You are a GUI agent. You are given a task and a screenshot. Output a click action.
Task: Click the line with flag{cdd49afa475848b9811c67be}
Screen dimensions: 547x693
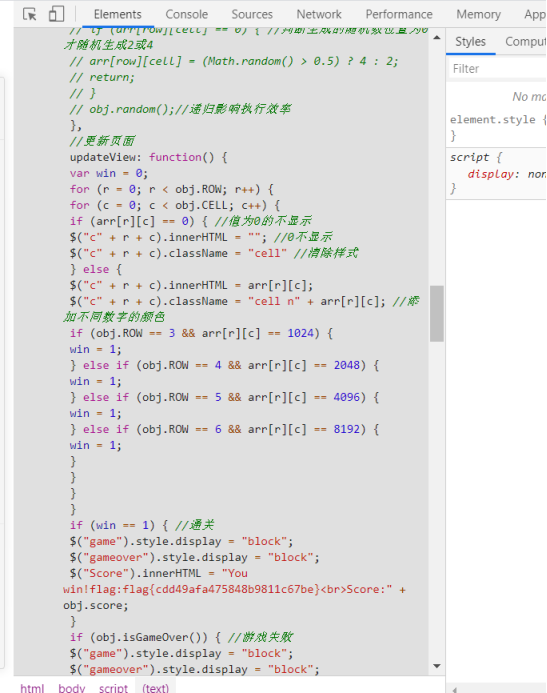point(234,590)
